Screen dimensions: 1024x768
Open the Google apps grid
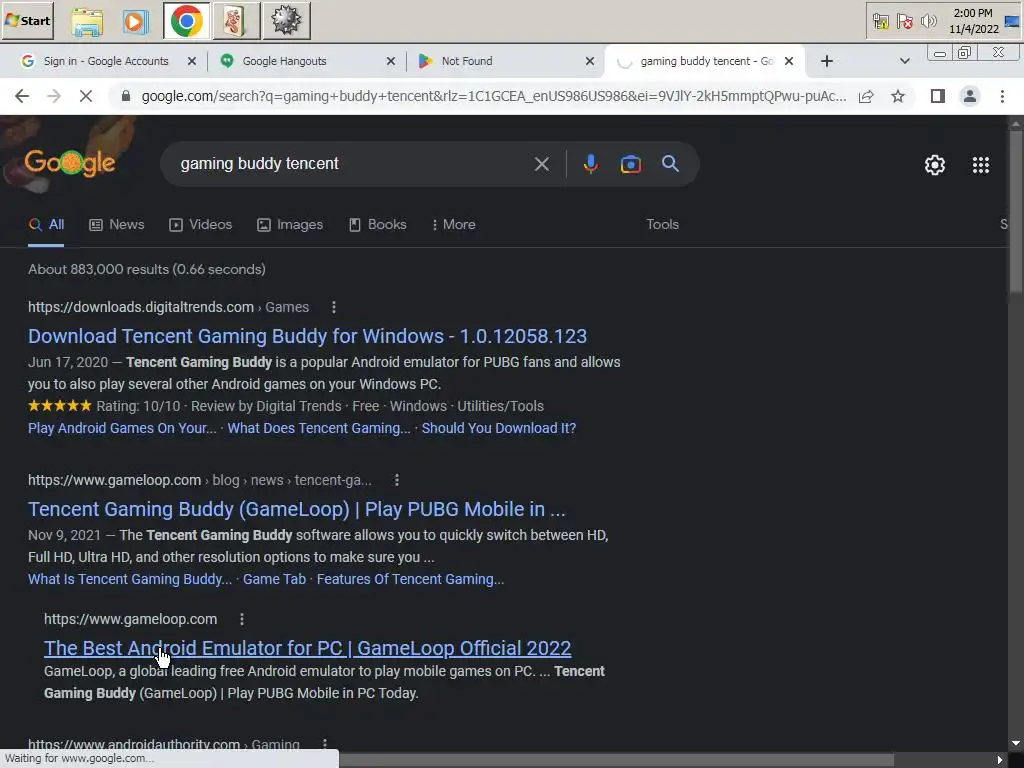pyautogui.click(x=980, y=165)
